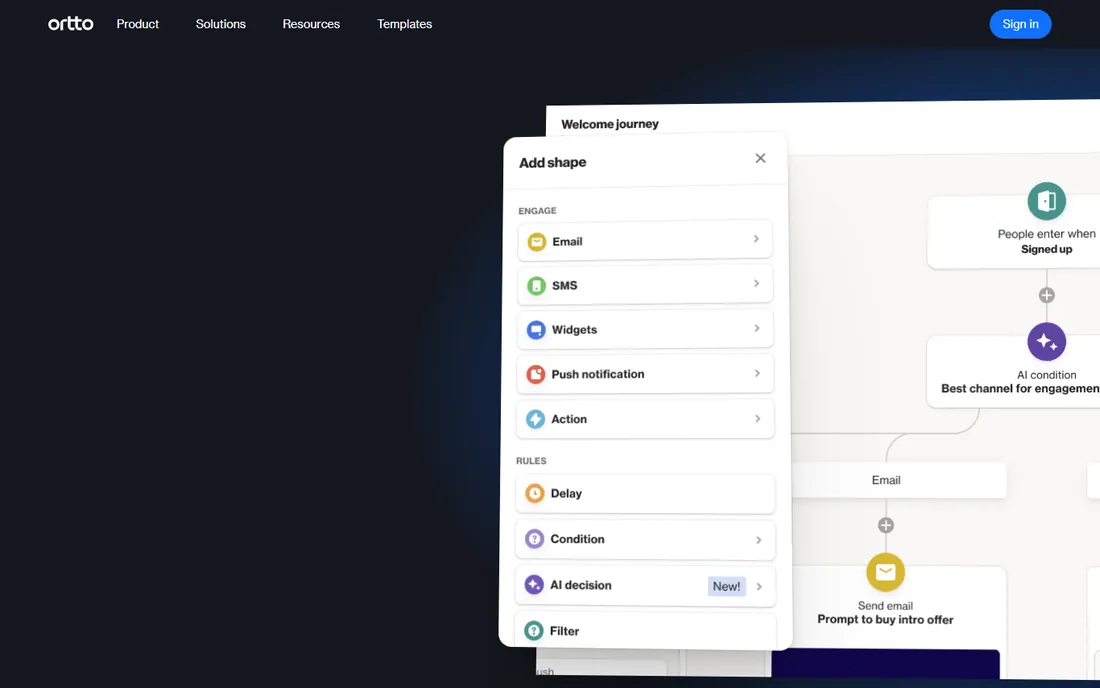1100x688 pixels.
Task: Select the Email branch label
Action: coord(886,480)
